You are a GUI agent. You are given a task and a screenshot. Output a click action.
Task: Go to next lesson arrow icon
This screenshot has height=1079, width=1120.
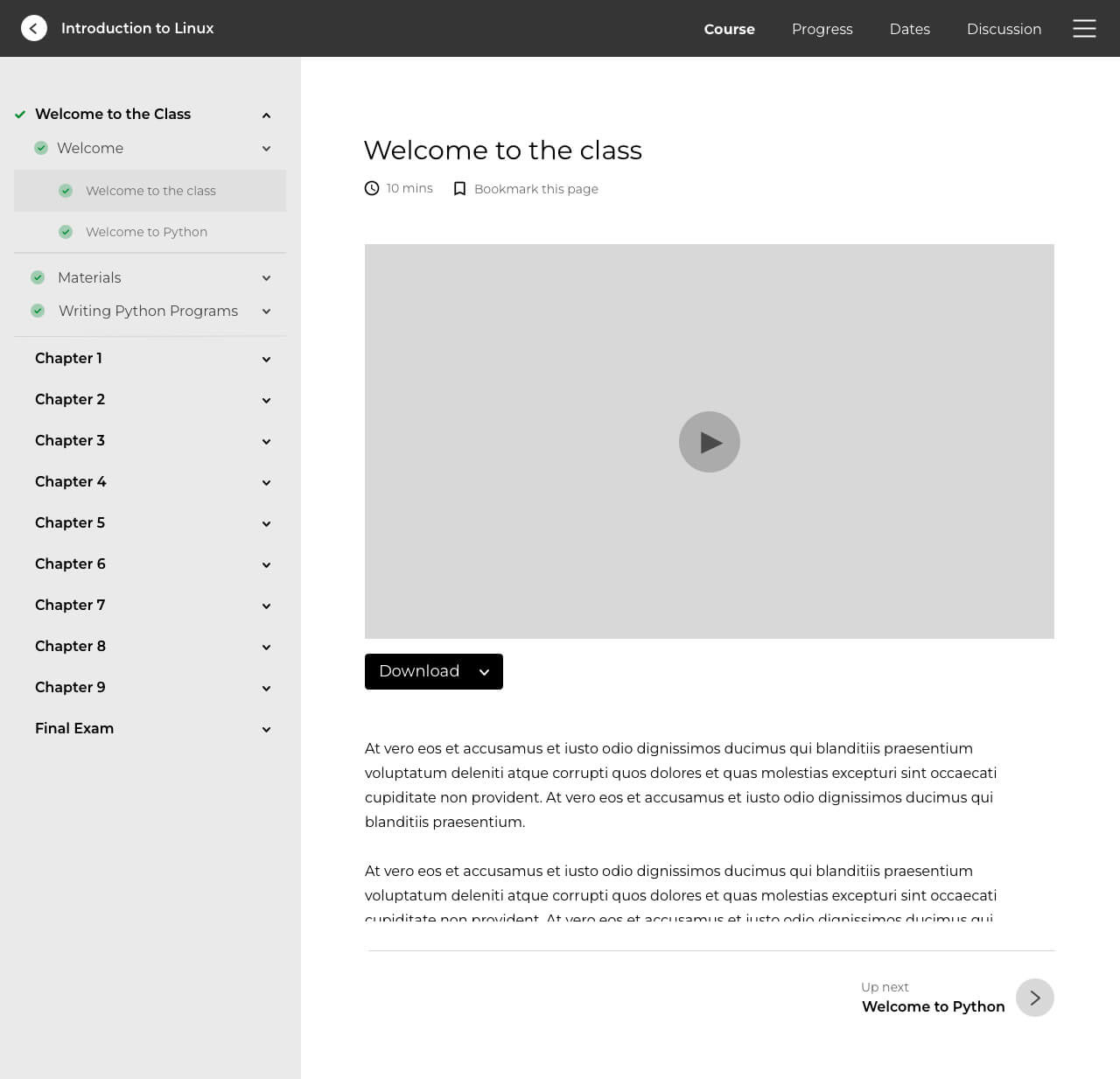1035,998
